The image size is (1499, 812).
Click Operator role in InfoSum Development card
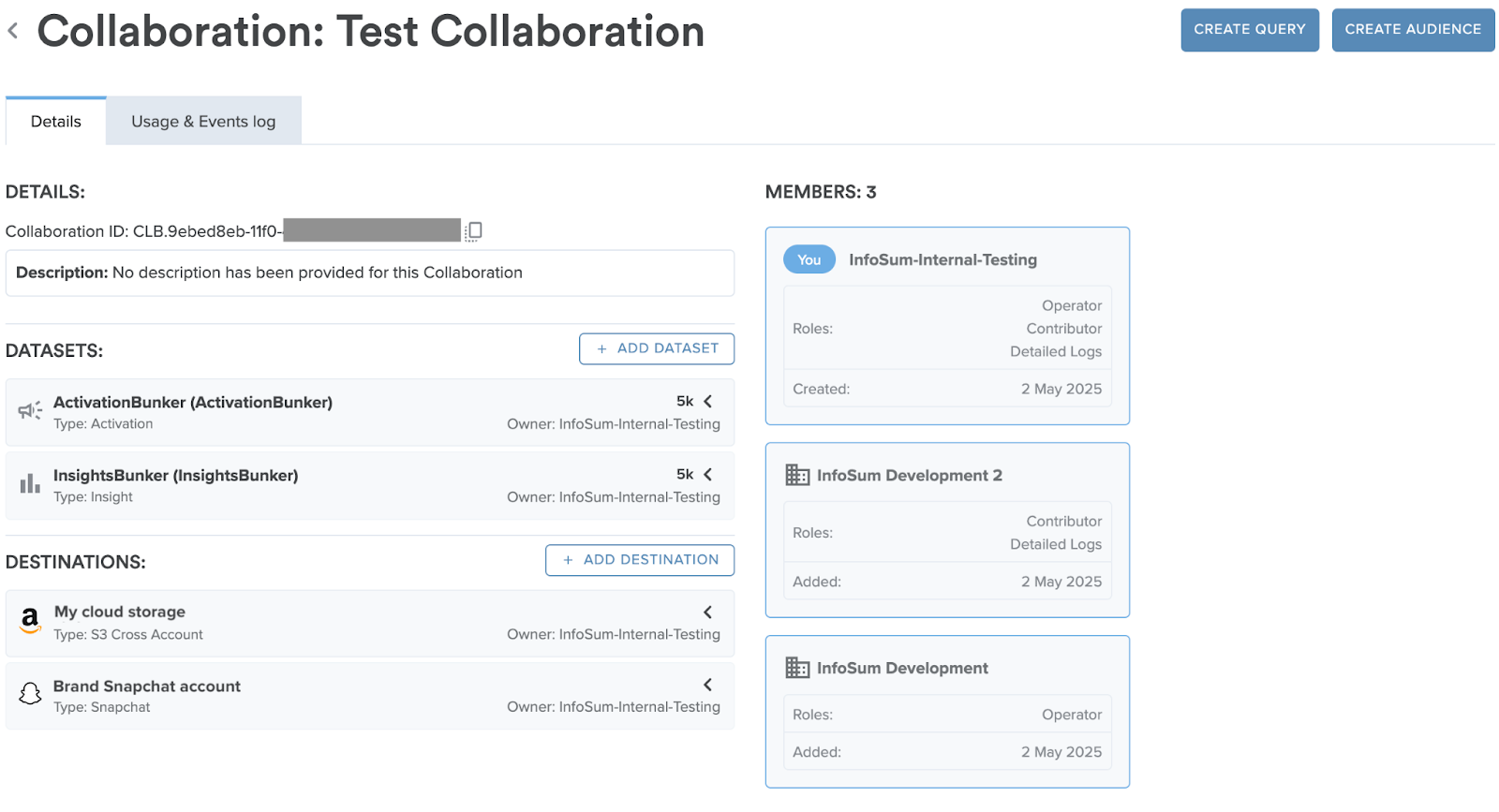click(1072, 715)
